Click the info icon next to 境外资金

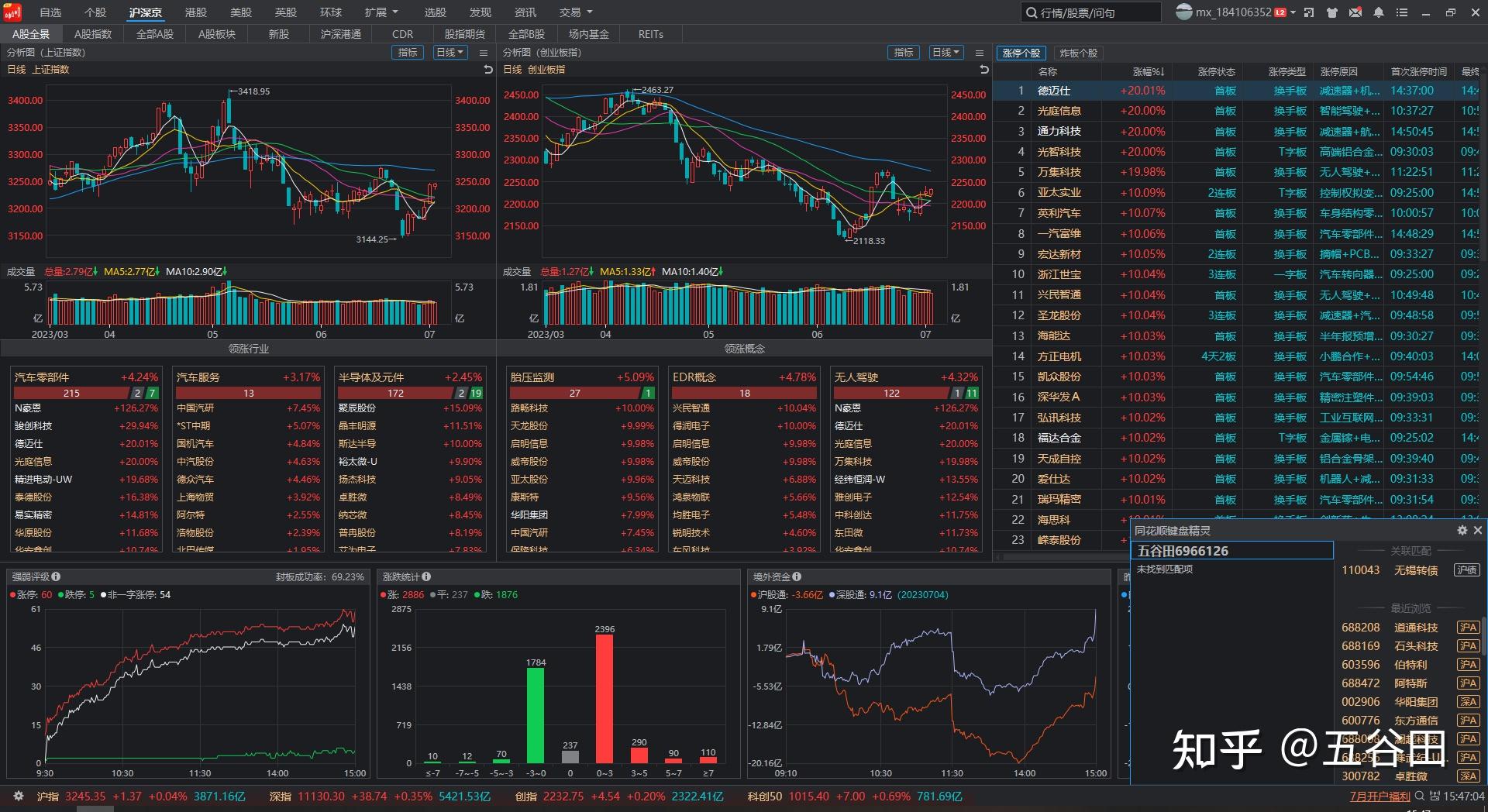[x=797, y=576]
